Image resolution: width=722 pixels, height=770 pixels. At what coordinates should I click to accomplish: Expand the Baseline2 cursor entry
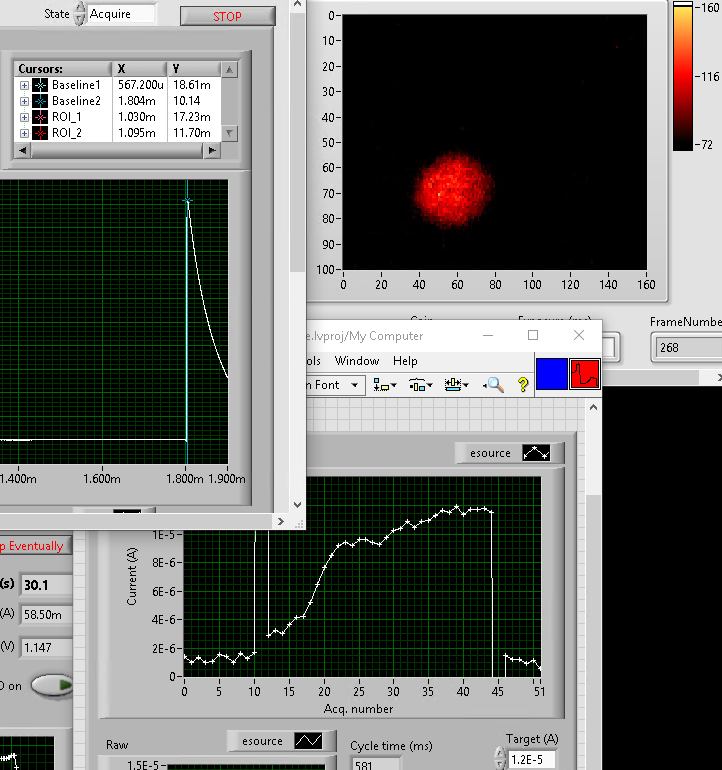point(24,101)
